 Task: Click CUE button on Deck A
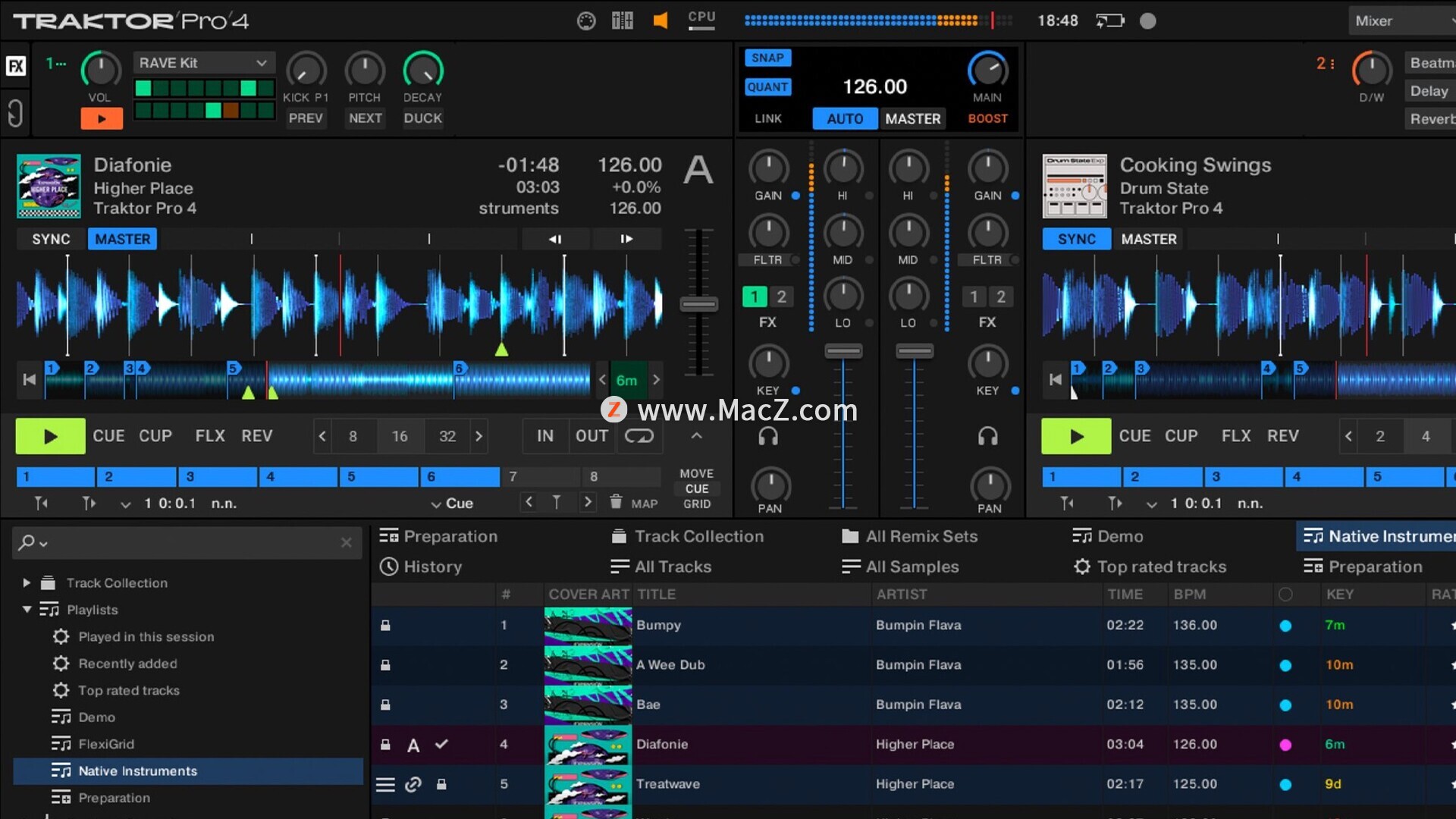108,436
